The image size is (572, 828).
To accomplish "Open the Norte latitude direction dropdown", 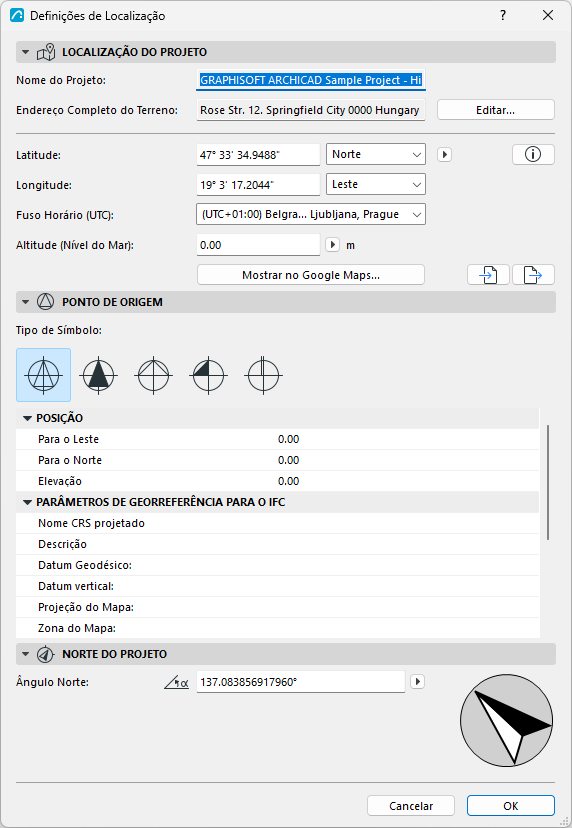I will (376, 154).
